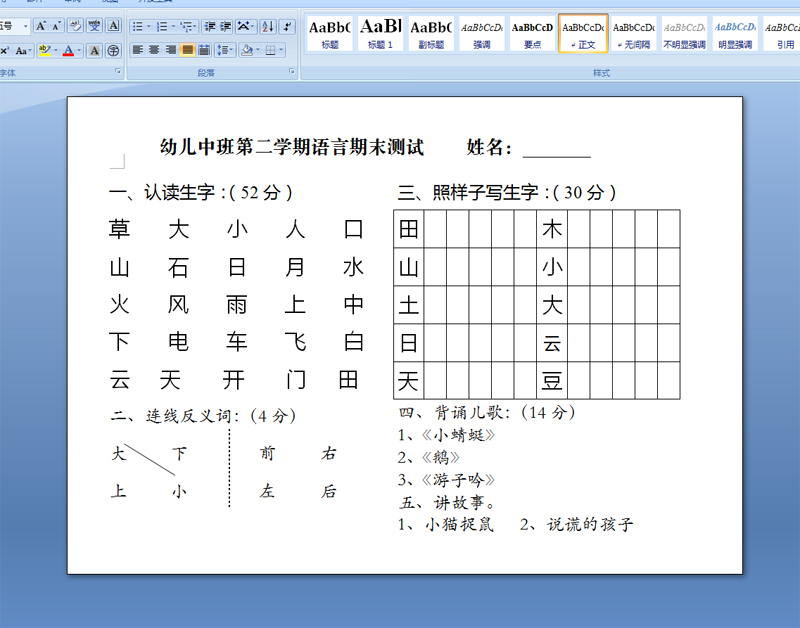
Task: Open the Phonetic Guide (文 with pinyin) tool
Action: [94, 26]
